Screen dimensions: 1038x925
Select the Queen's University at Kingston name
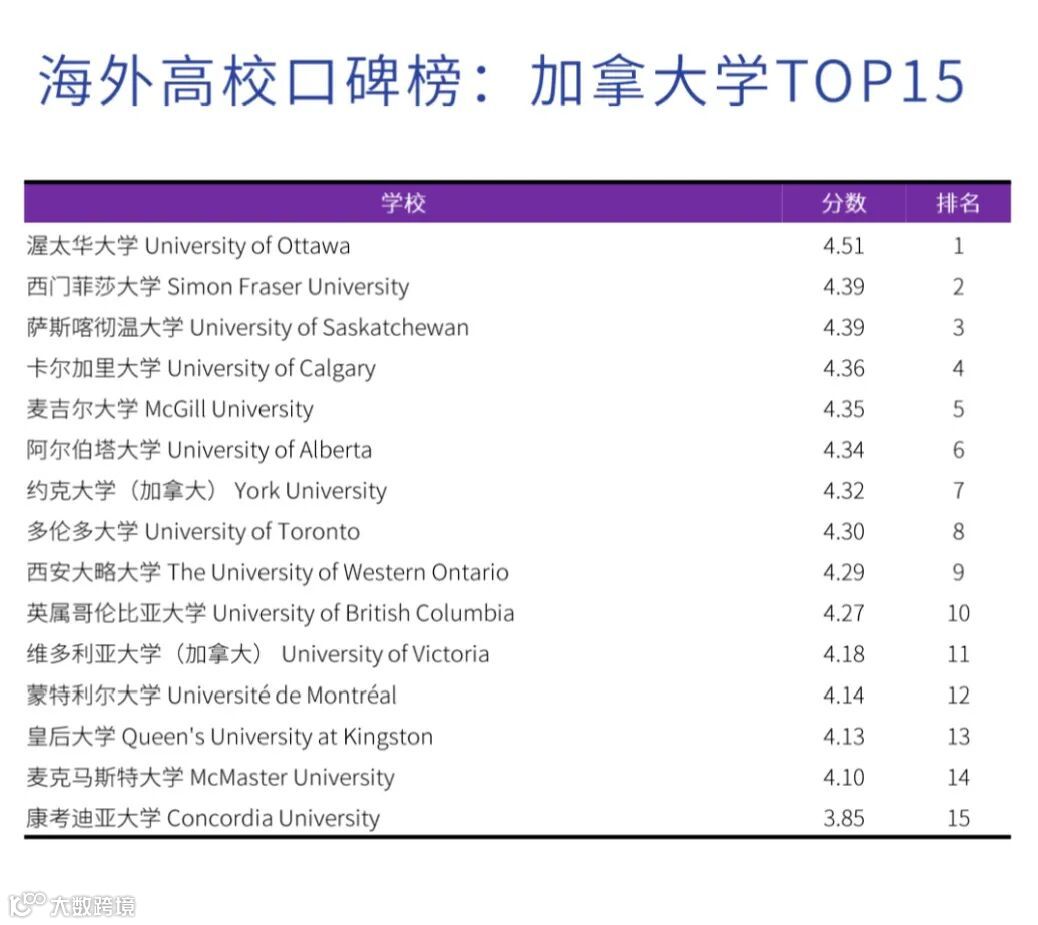click(x=230, y=736)
